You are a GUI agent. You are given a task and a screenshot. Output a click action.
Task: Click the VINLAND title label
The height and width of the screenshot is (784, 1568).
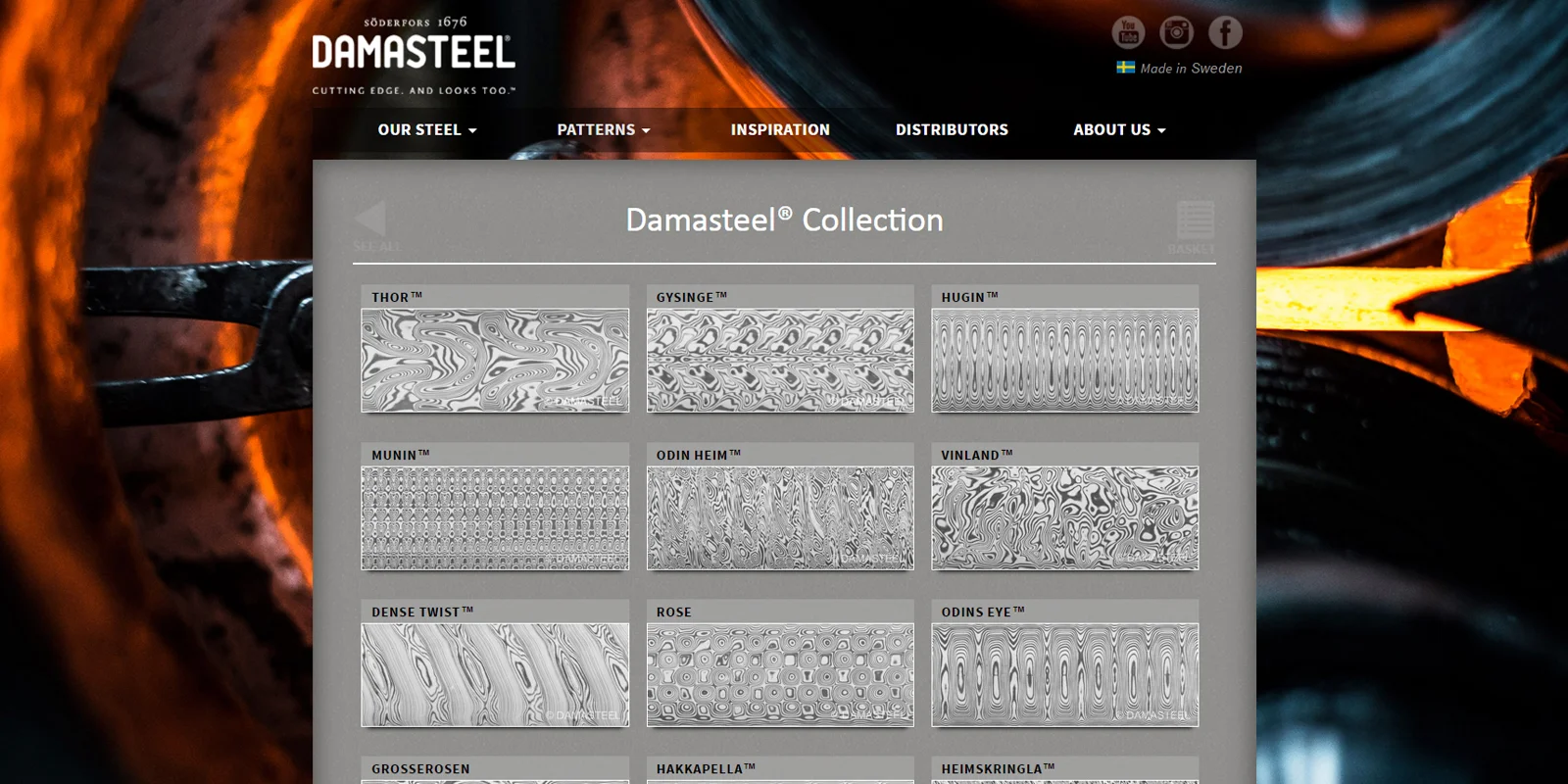click(x=977, y=455)
